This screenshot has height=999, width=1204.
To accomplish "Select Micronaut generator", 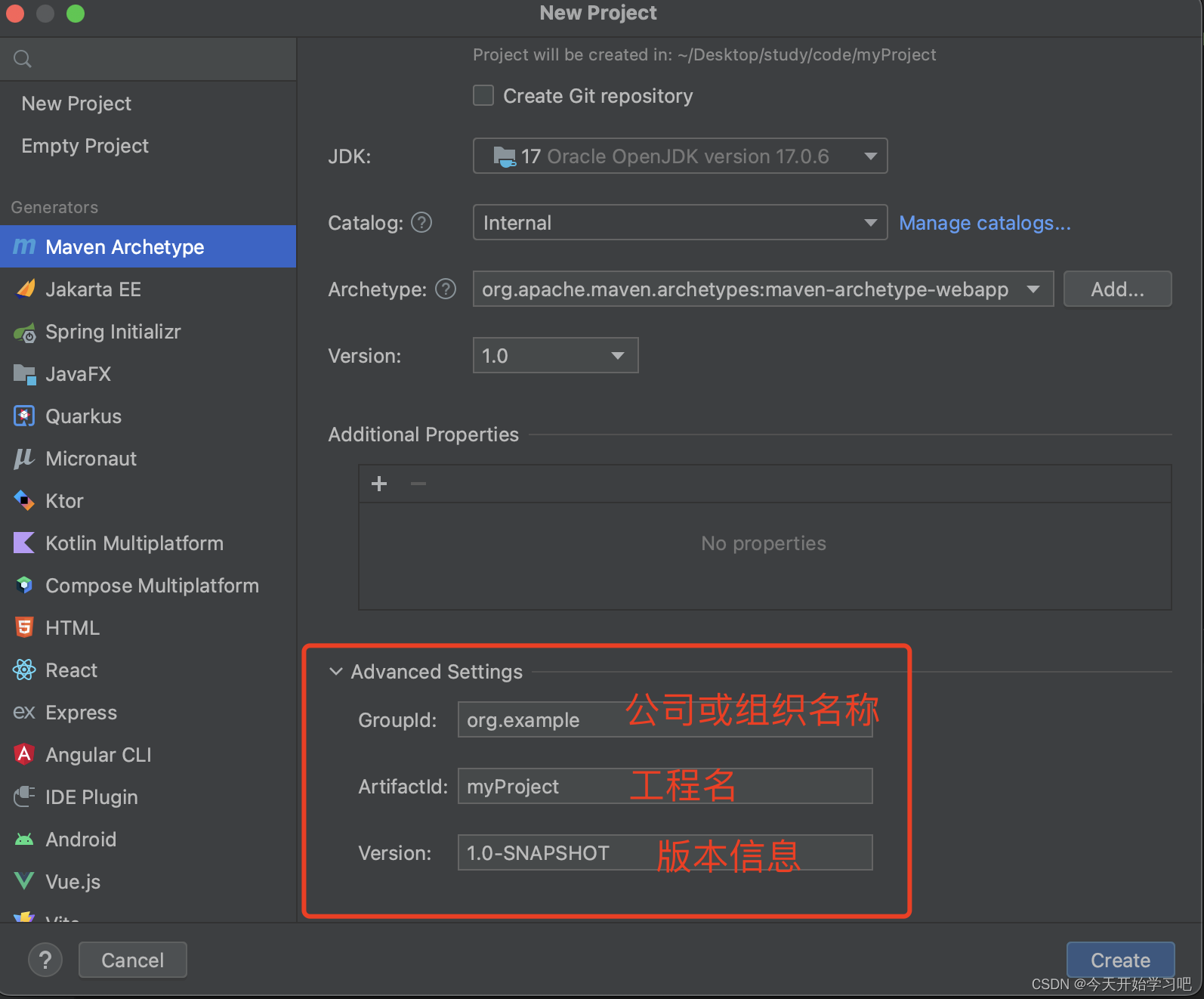I will pos(148,458).
